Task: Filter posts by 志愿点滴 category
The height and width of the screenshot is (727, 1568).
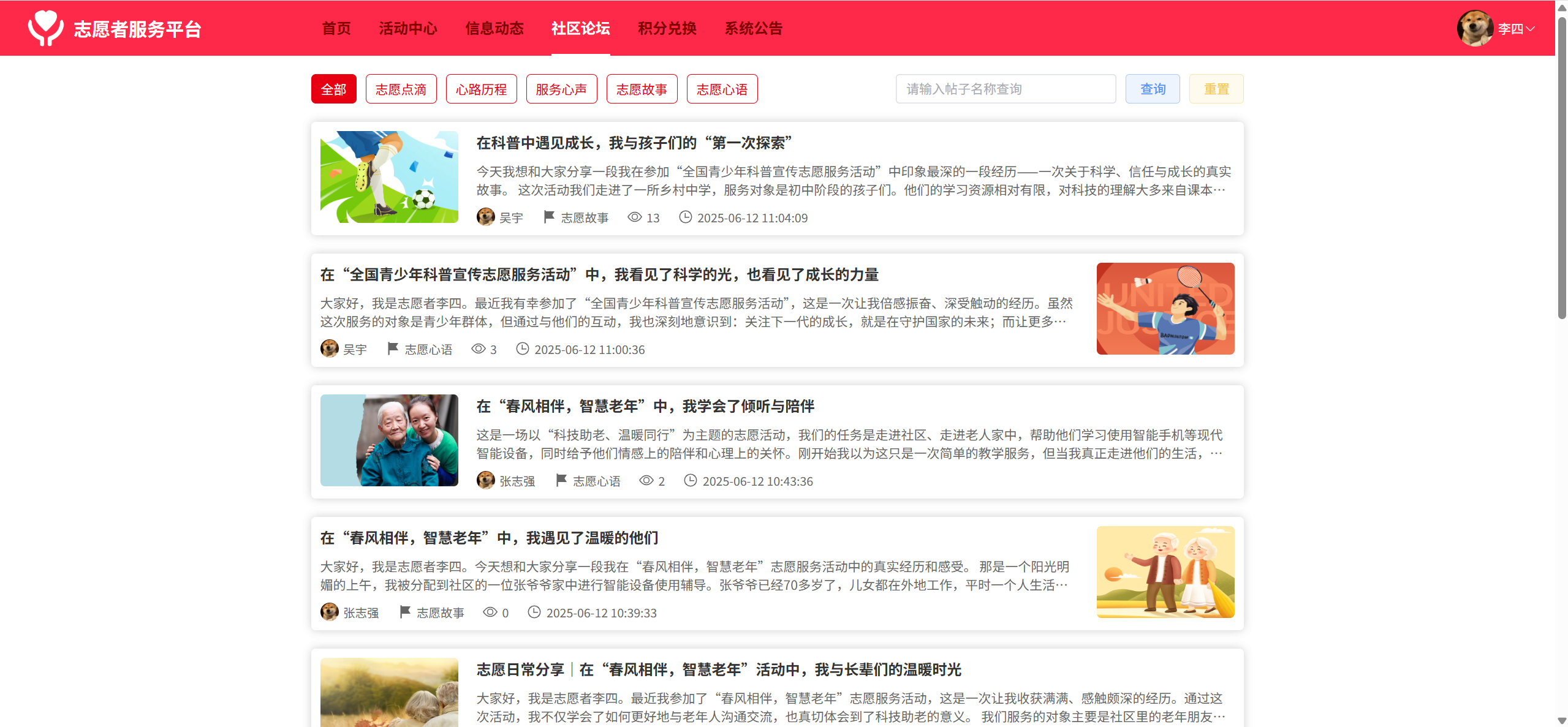Action: pos(401,89)
